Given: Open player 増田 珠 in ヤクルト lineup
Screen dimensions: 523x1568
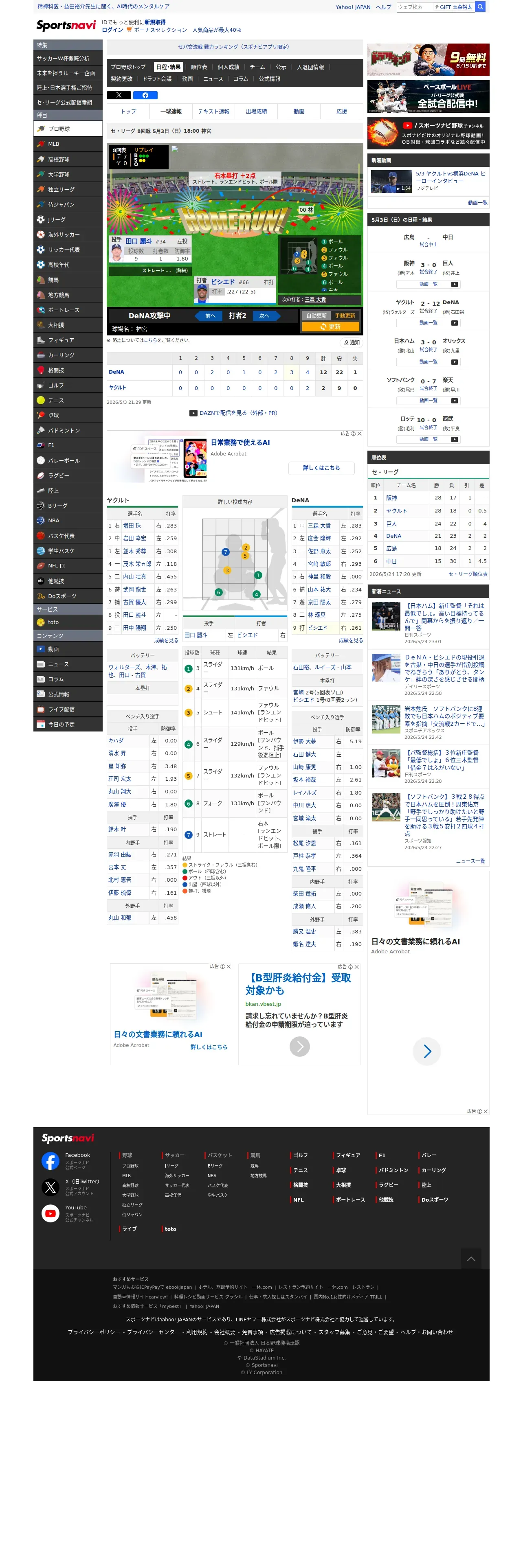Looking at the screenshot, I should pos(132,525).
